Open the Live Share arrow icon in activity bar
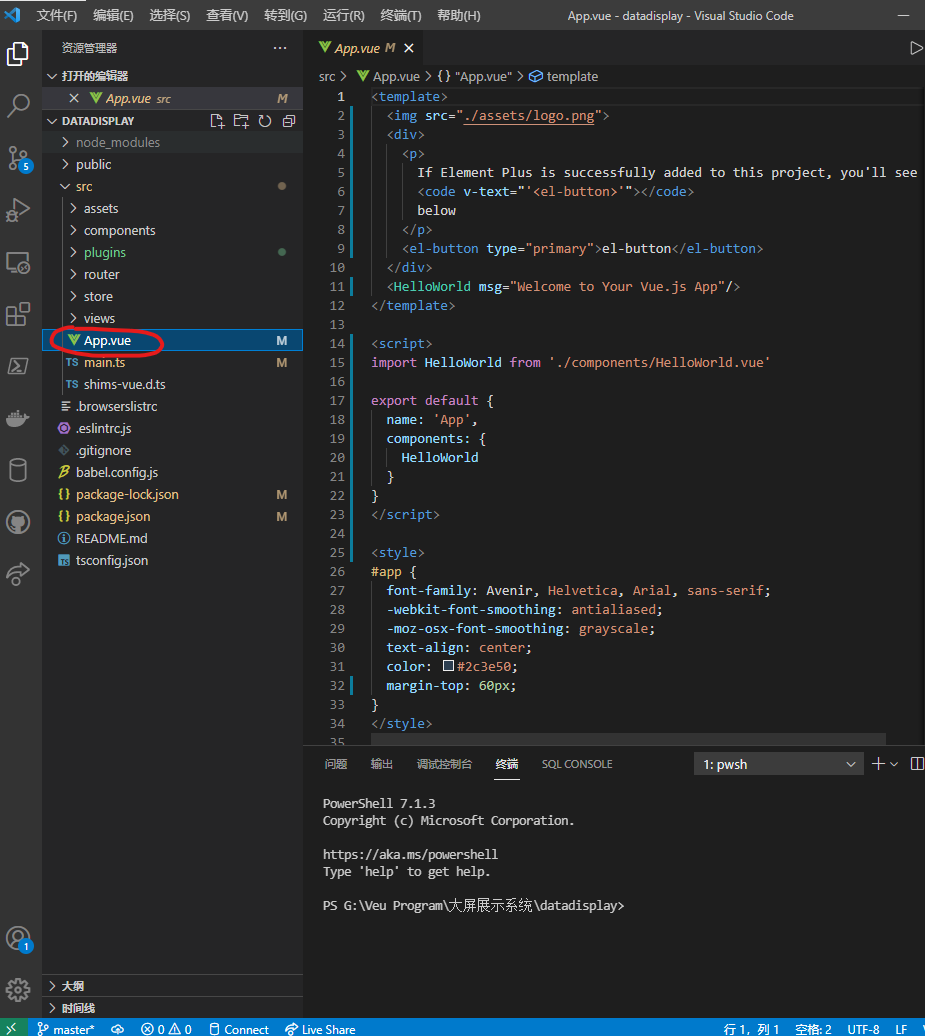The width and height of the screenshot is (925, 1036). 18,574
